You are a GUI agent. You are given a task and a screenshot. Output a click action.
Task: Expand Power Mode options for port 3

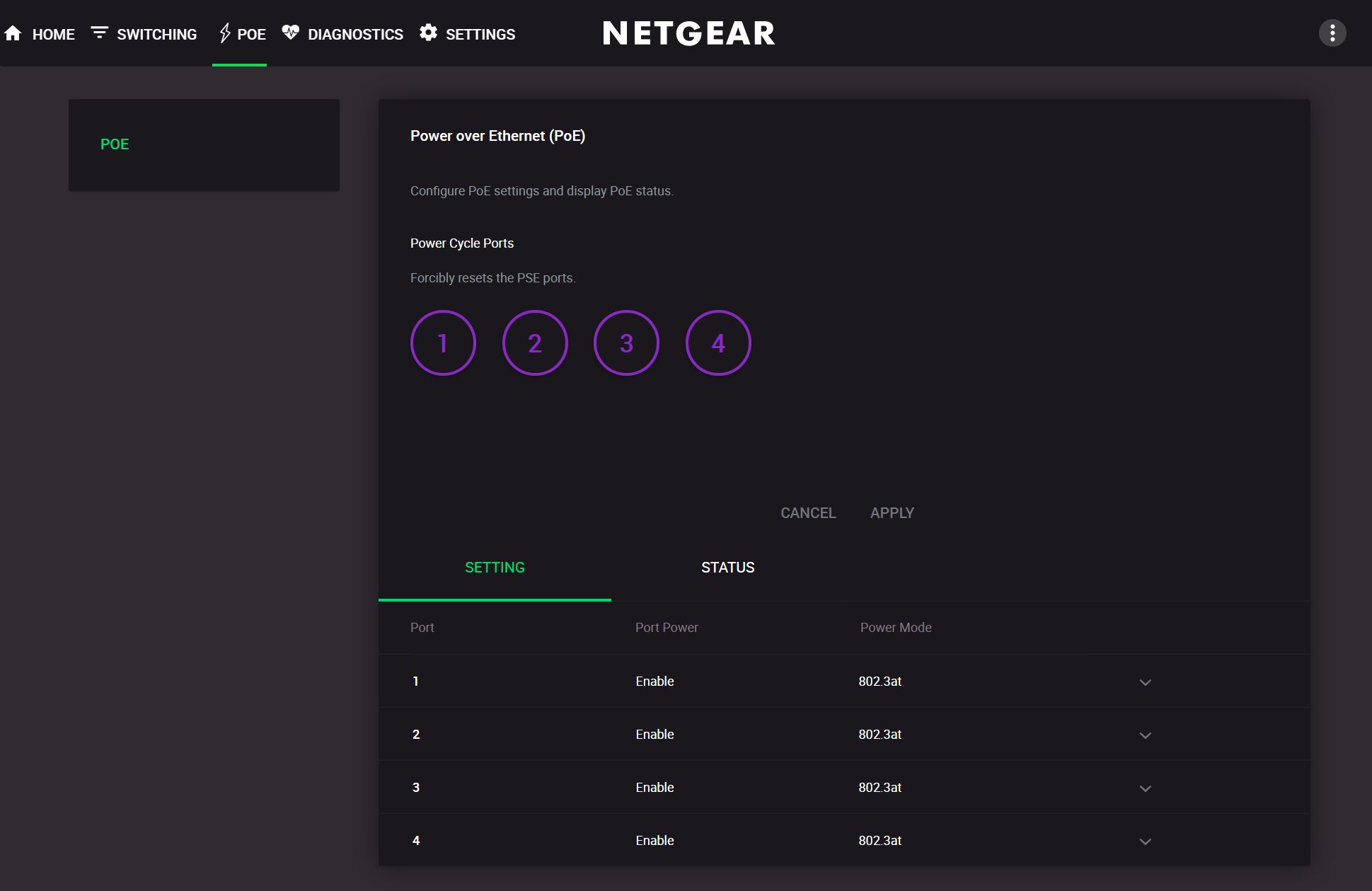1145,788
